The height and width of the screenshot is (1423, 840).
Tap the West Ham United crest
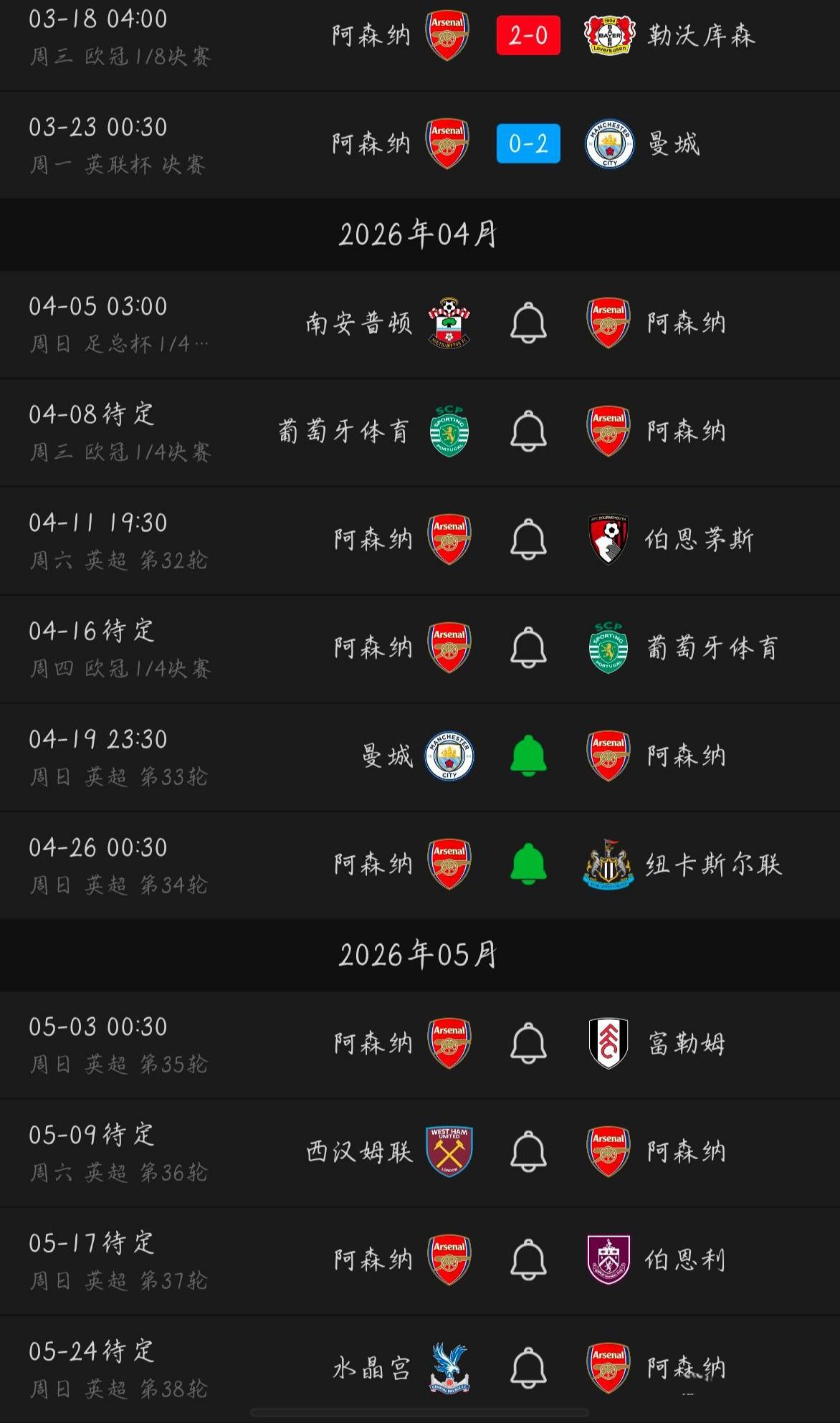449,1152
